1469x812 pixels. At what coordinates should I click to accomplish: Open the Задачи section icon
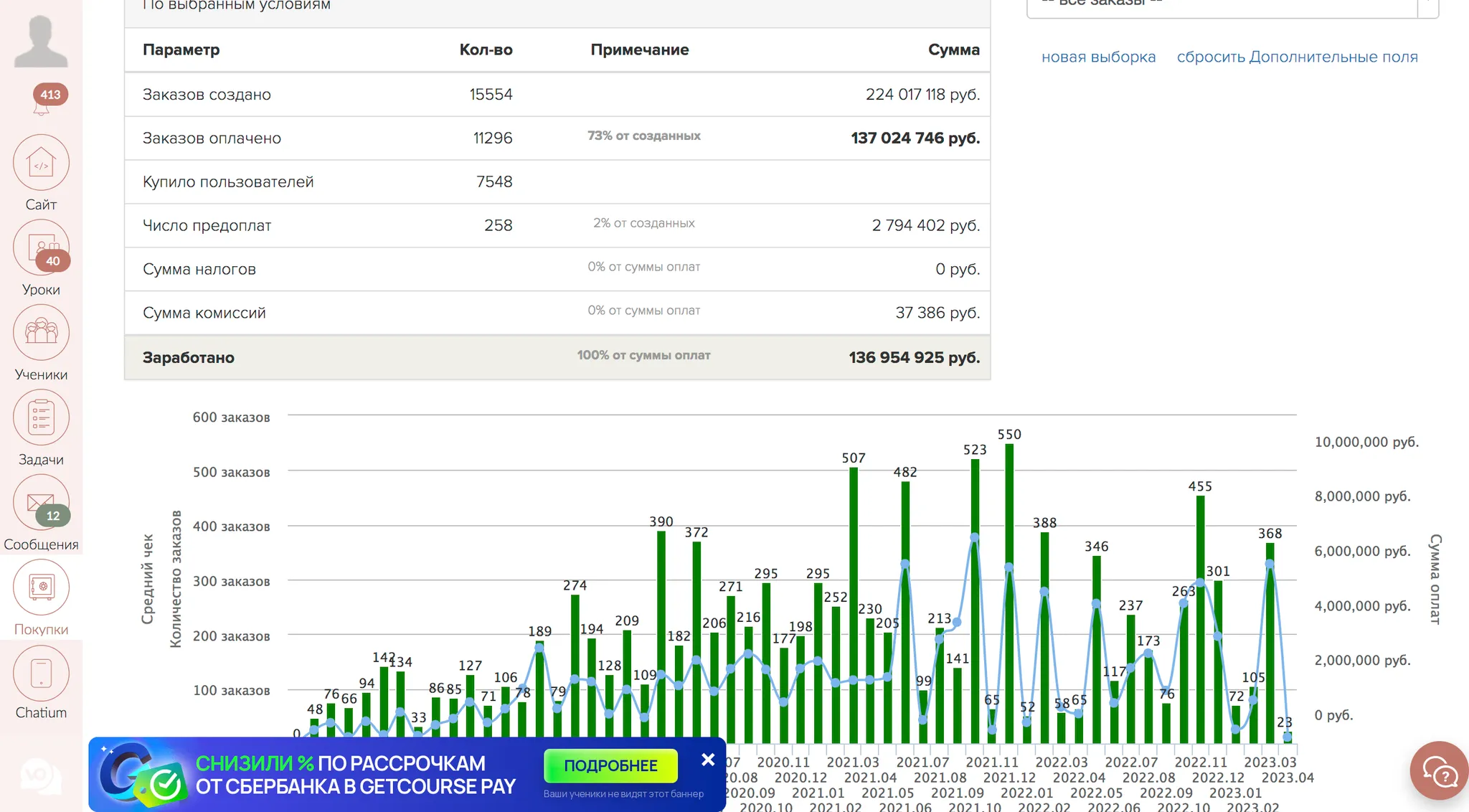pyautogui.click(x=41, y=417)
